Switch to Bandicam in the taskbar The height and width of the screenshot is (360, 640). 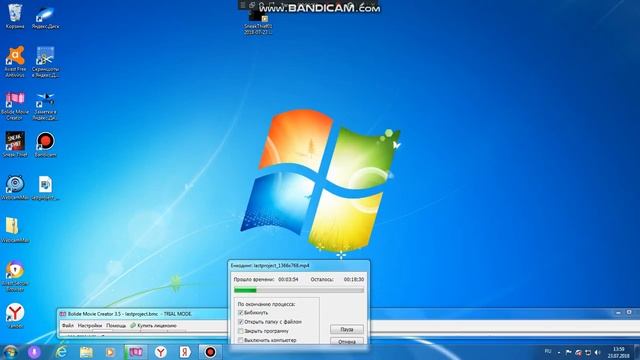pos(210,352)
